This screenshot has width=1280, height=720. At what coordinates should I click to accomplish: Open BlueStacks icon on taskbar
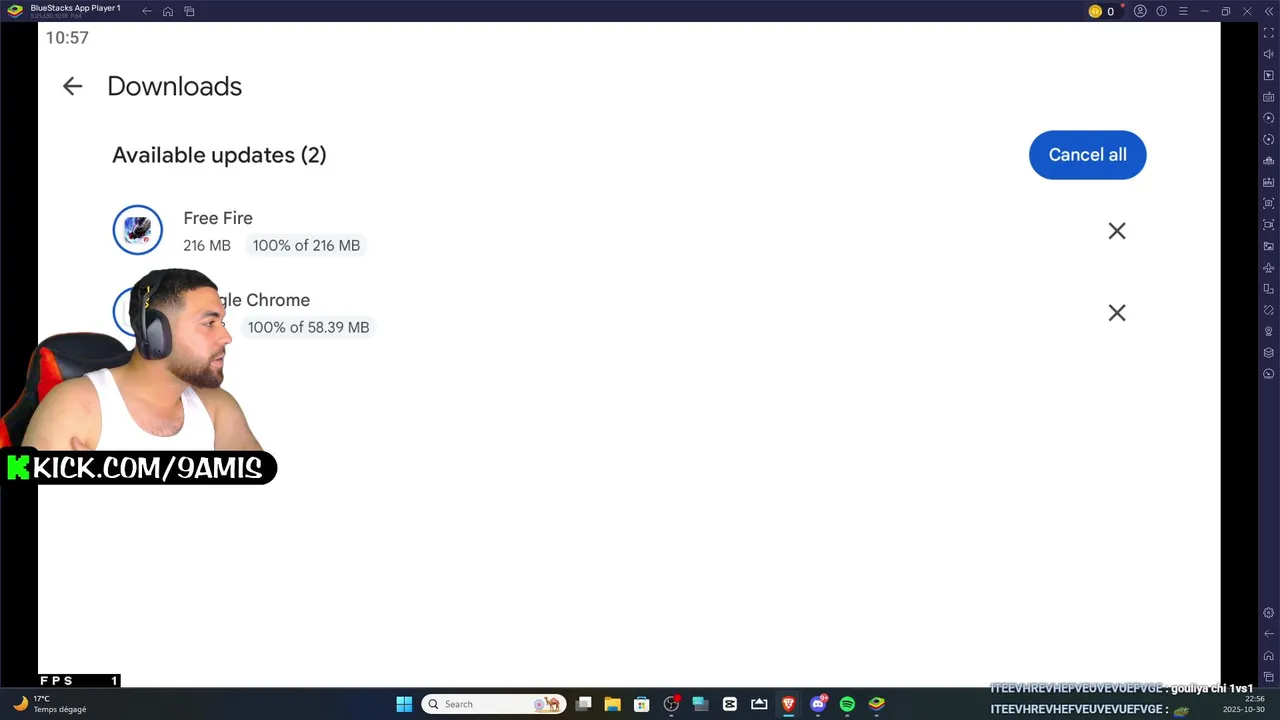(876, 704)
